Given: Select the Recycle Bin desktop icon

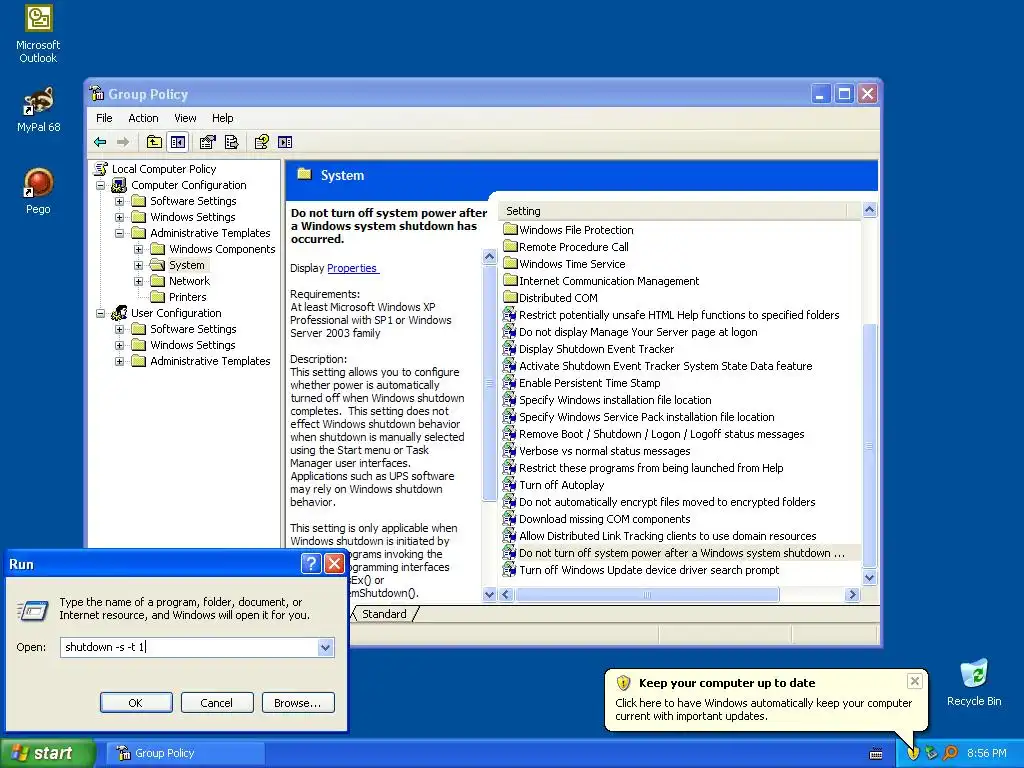Looking at the screenshot, I should click(x=974, y=682).
